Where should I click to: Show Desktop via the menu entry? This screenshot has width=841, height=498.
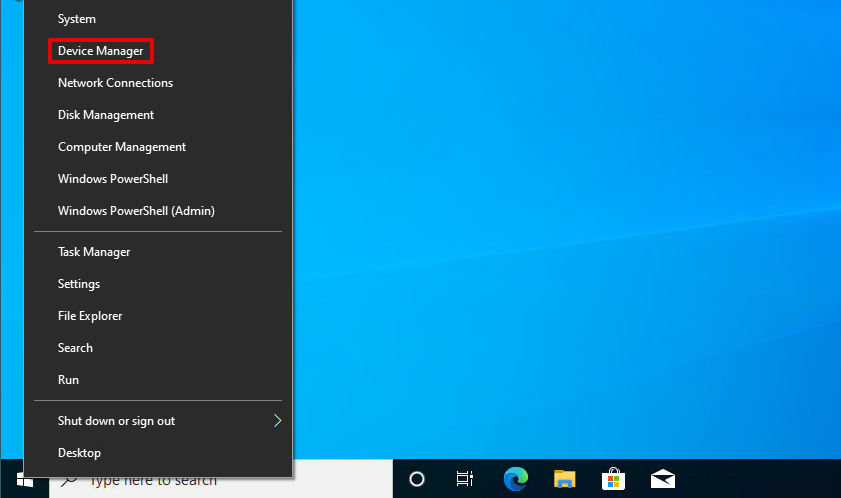pos(158,453)
